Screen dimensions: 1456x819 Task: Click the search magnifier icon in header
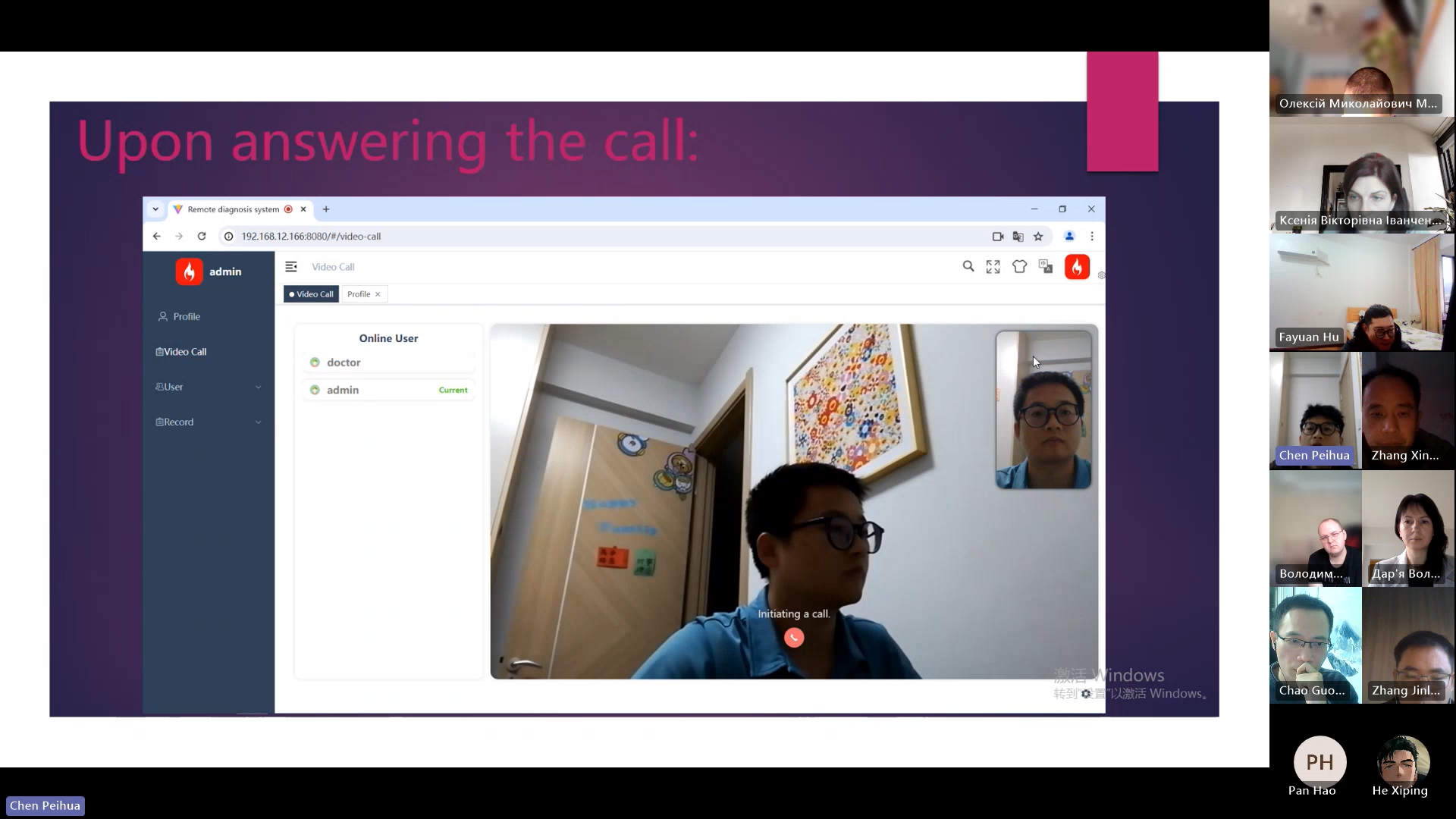pos(968,267)
